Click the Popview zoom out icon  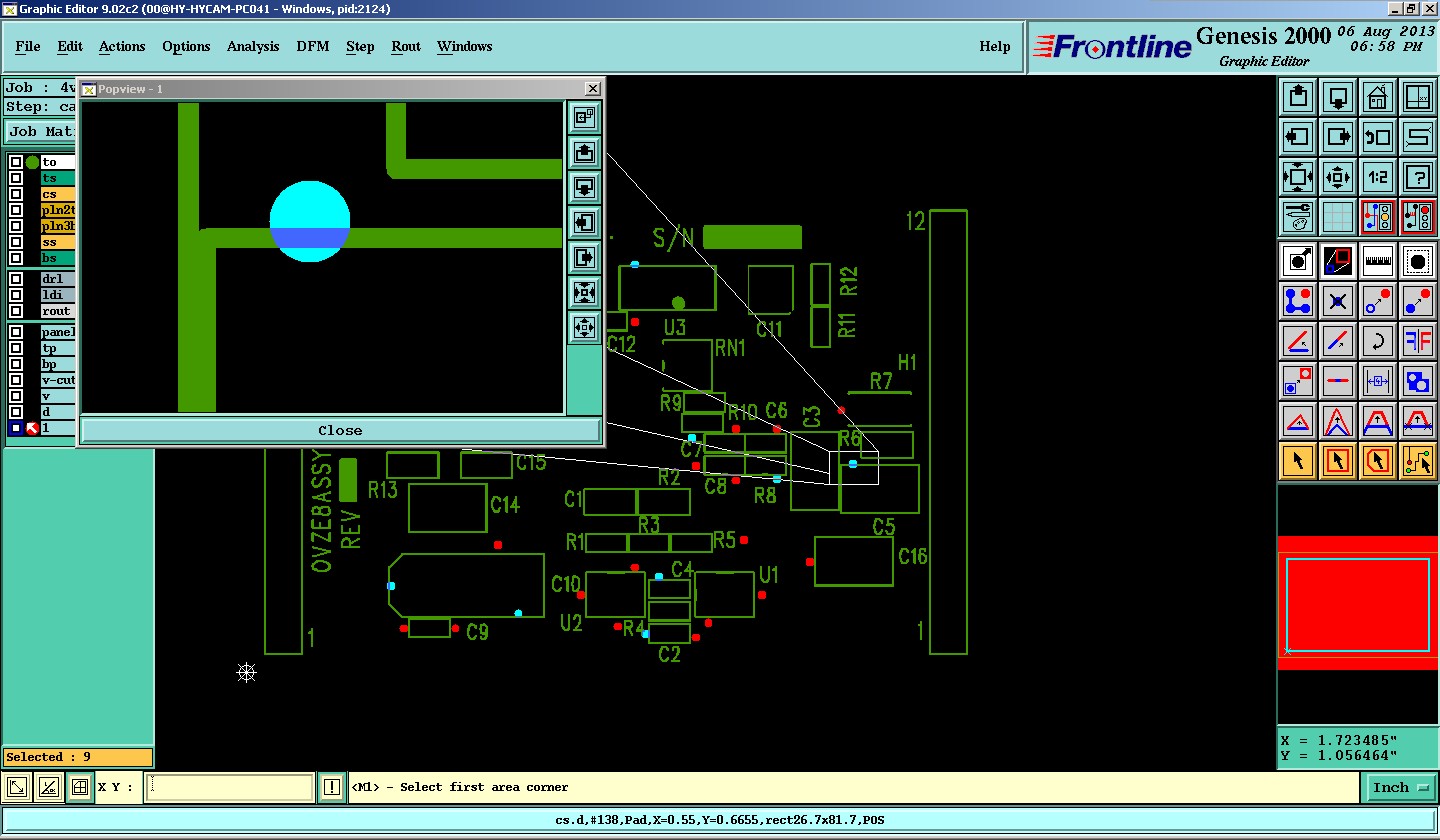[x=585, y=327]
